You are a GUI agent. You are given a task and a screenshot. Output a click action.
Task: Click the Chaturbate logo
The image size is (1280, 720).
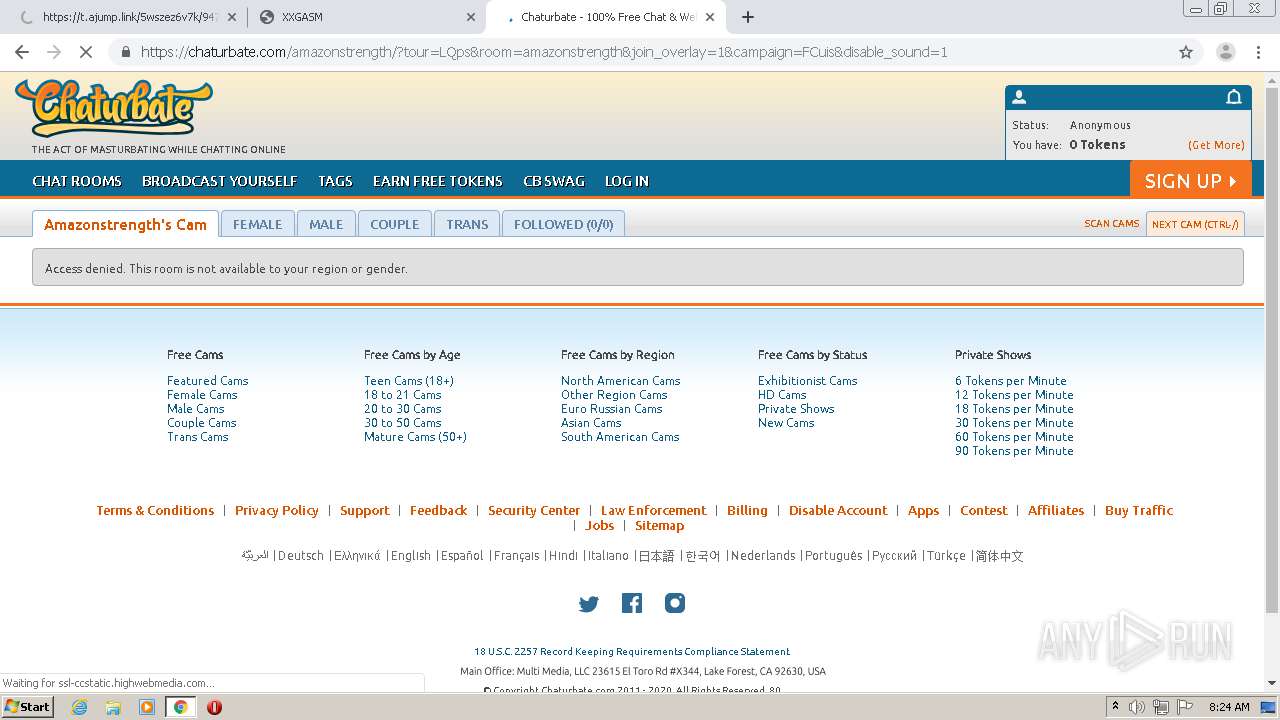[x=114, y=108]
